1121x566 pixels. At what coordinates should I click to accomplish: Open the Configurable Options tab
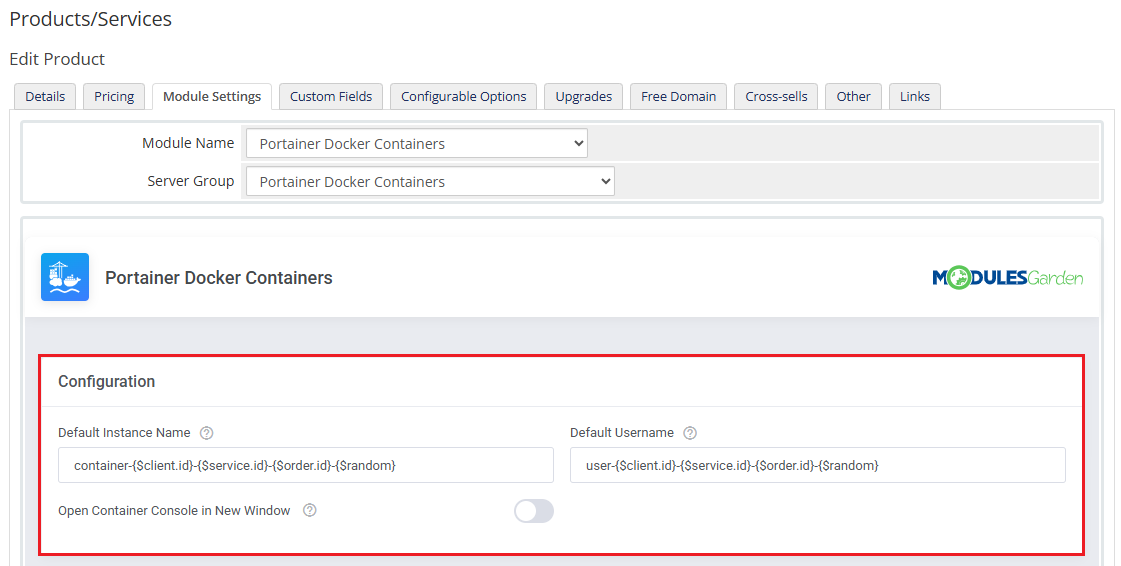(x=464, y=96)
